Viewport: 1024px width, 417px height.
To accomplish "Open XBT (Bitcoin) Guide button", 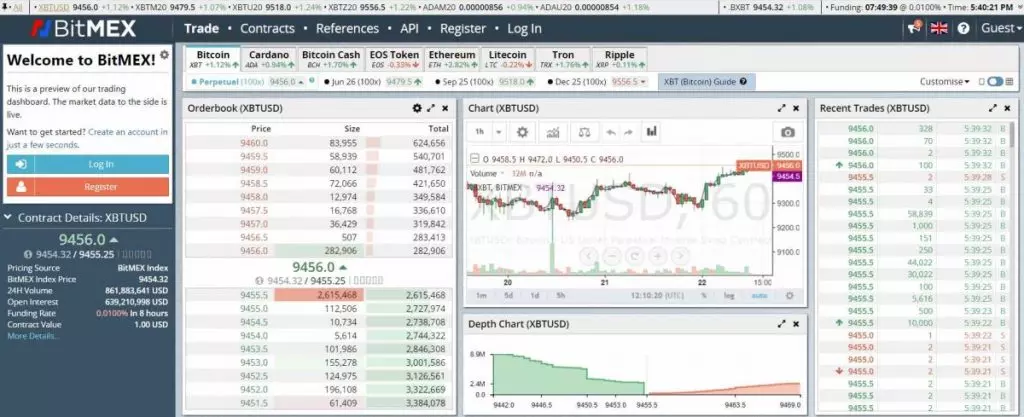I will pos(706,82).
